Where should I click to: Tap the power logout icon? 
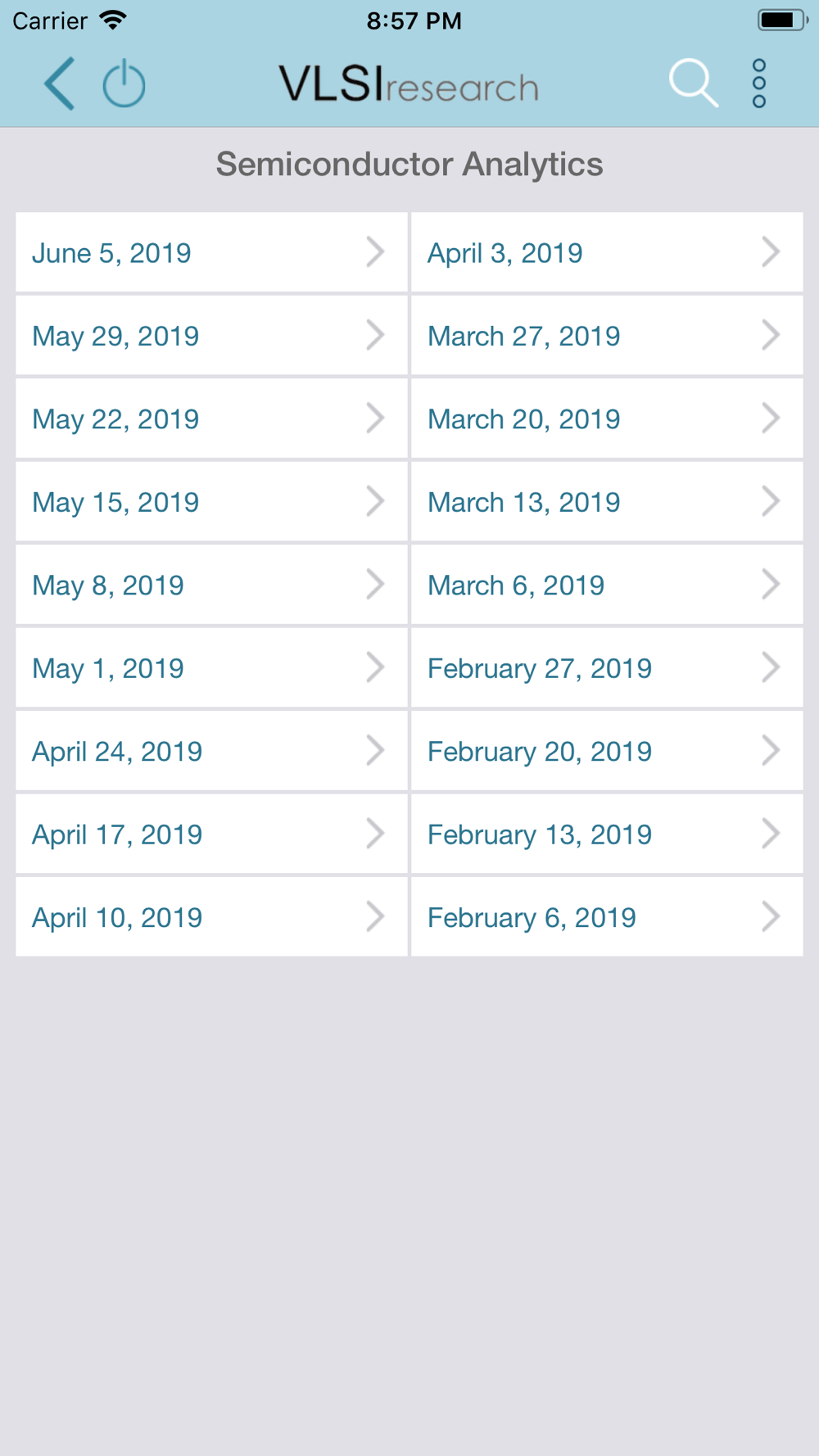pyautogui.click(x=124, y=84)
